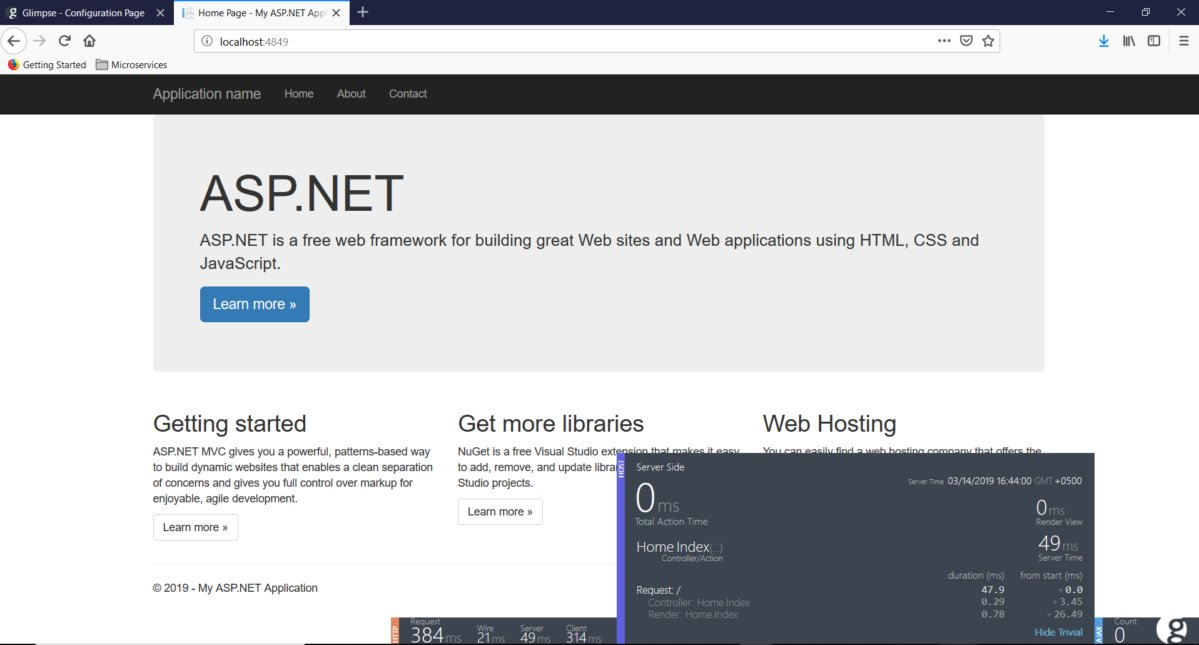Open page actions three-dot menu
The height and width of the screenshot is (645, 1199).
[944, 41]
